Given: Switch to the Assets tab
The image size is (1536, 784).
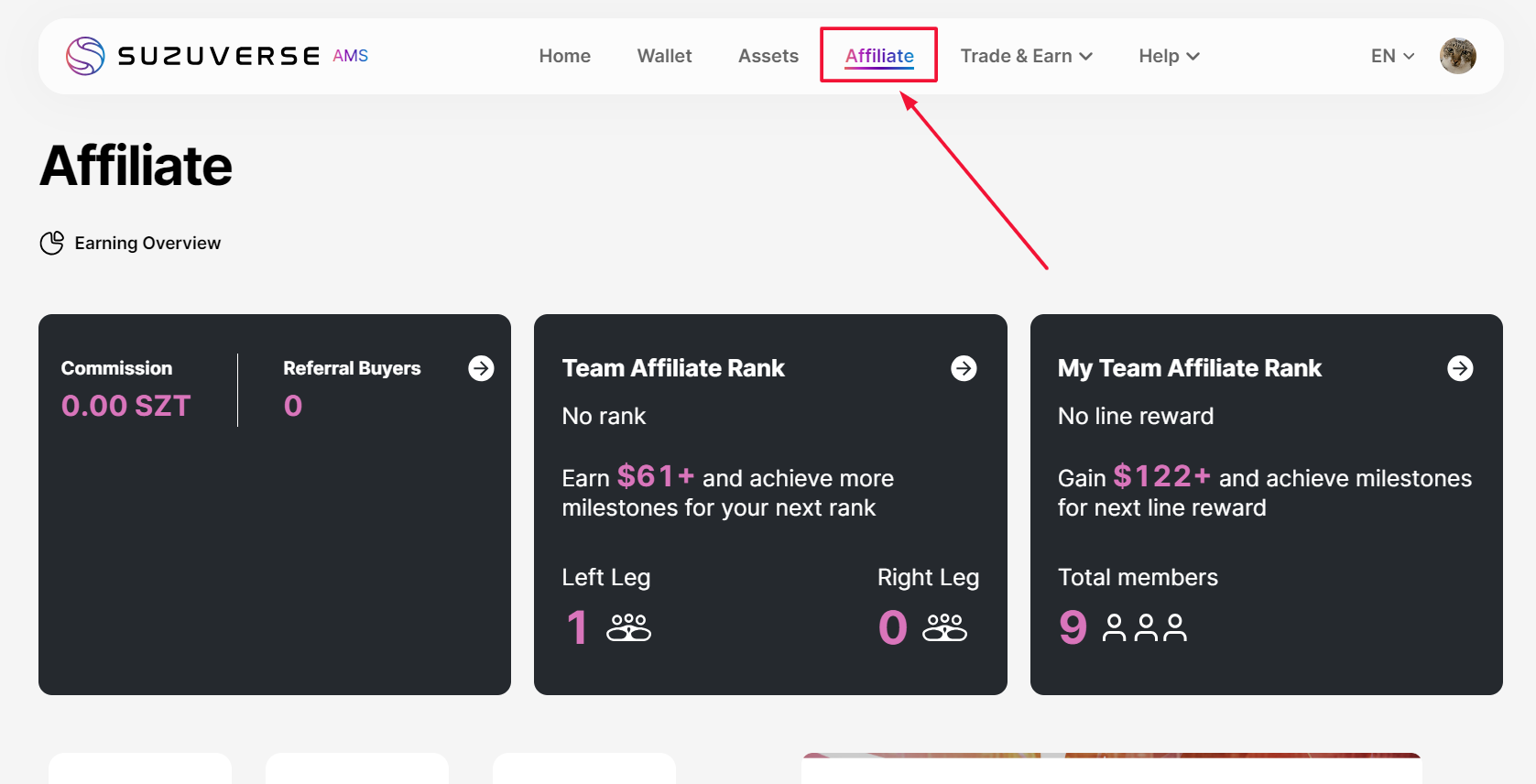Looking at the screenshot, I should (x=768, y=56).
